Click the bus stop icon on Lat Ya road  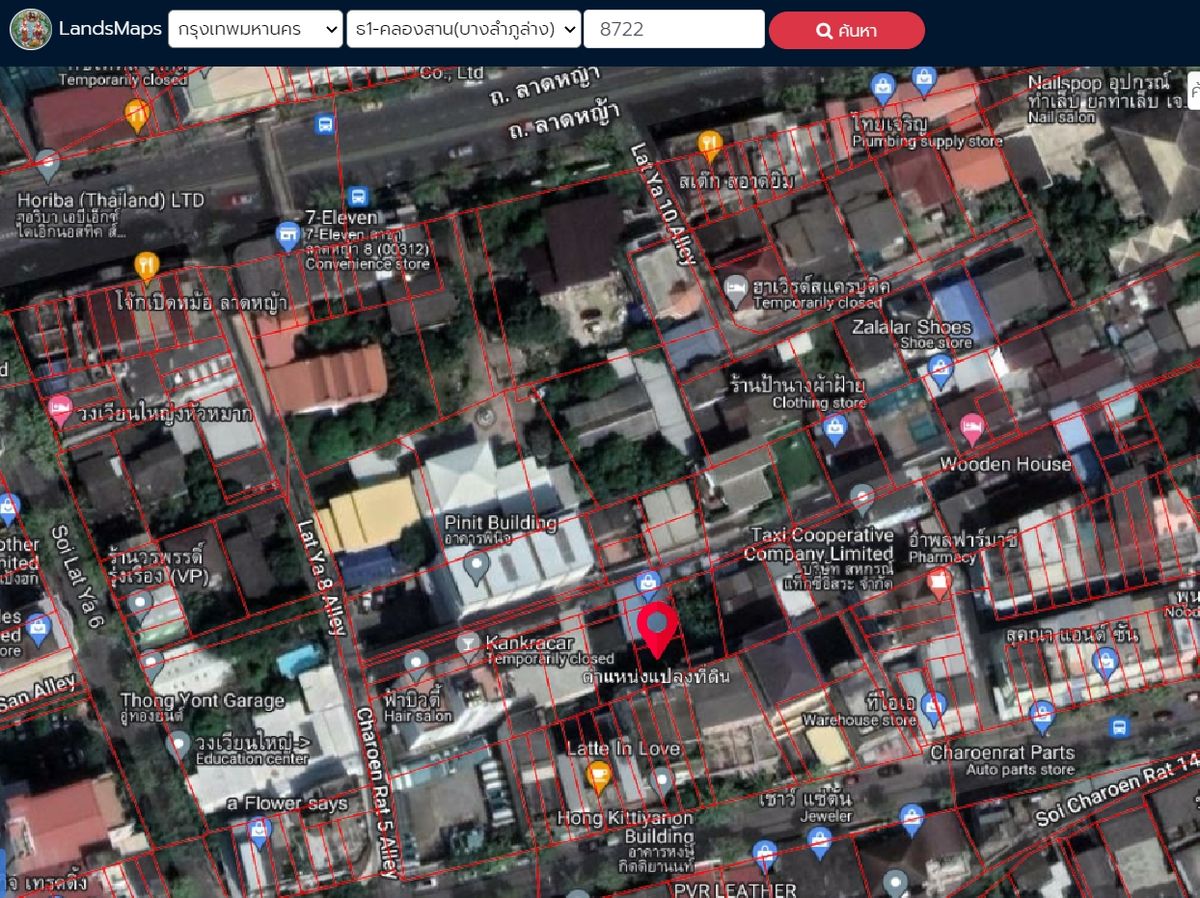point(324,124)
